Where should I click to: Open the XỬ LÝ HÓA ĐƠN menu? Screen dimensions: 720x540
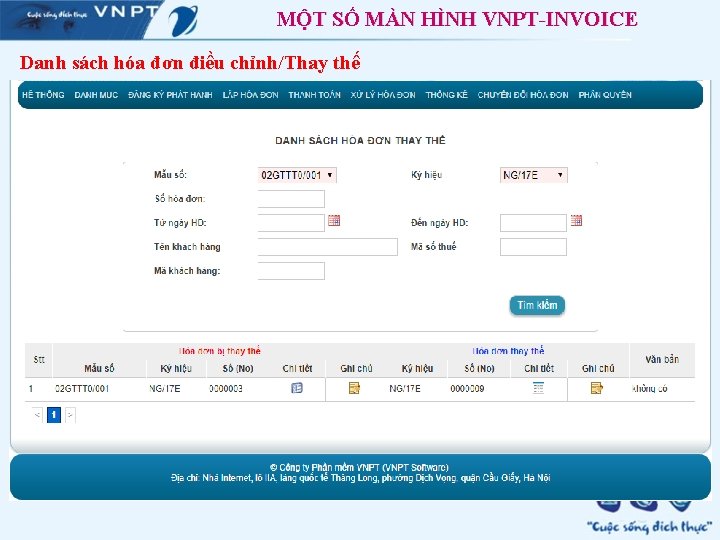tap(383, 95)
